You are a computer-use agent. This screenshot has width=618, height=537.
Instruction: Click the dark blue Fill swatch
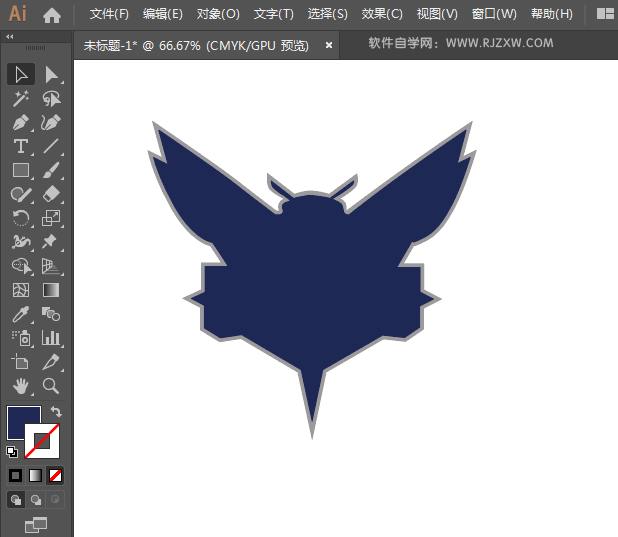pos(17,417)
